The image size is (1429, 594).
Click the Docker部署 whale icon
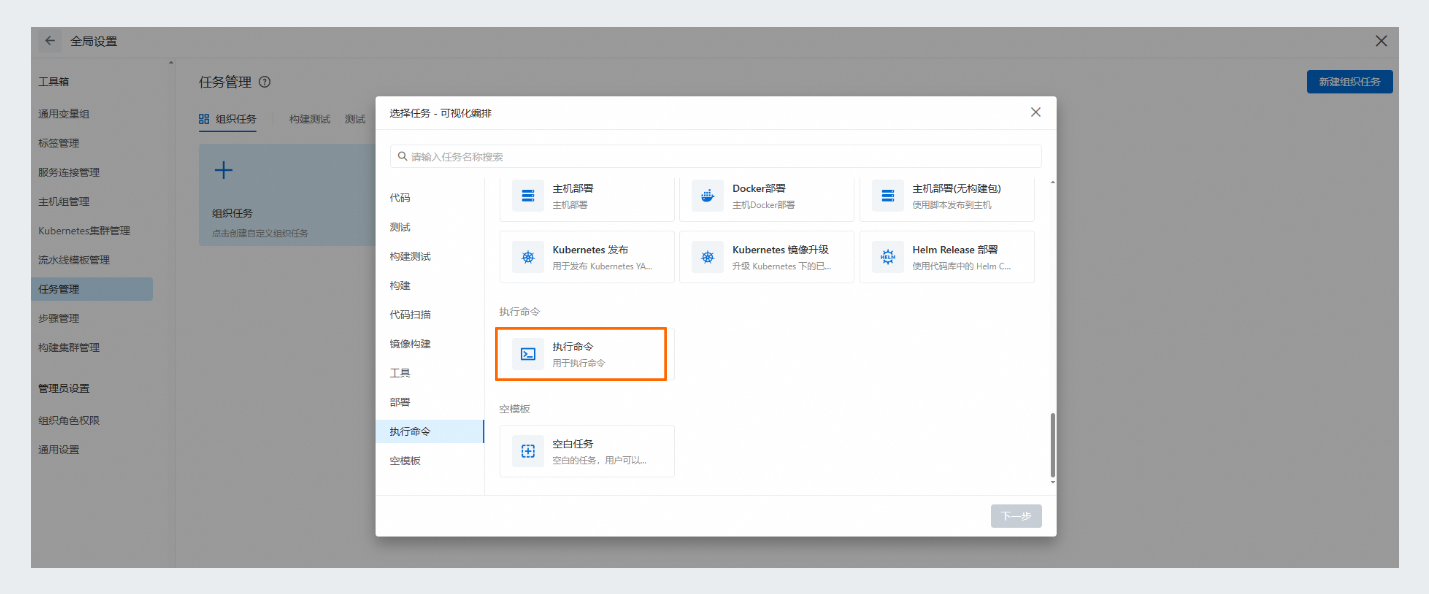pos(708,196)
